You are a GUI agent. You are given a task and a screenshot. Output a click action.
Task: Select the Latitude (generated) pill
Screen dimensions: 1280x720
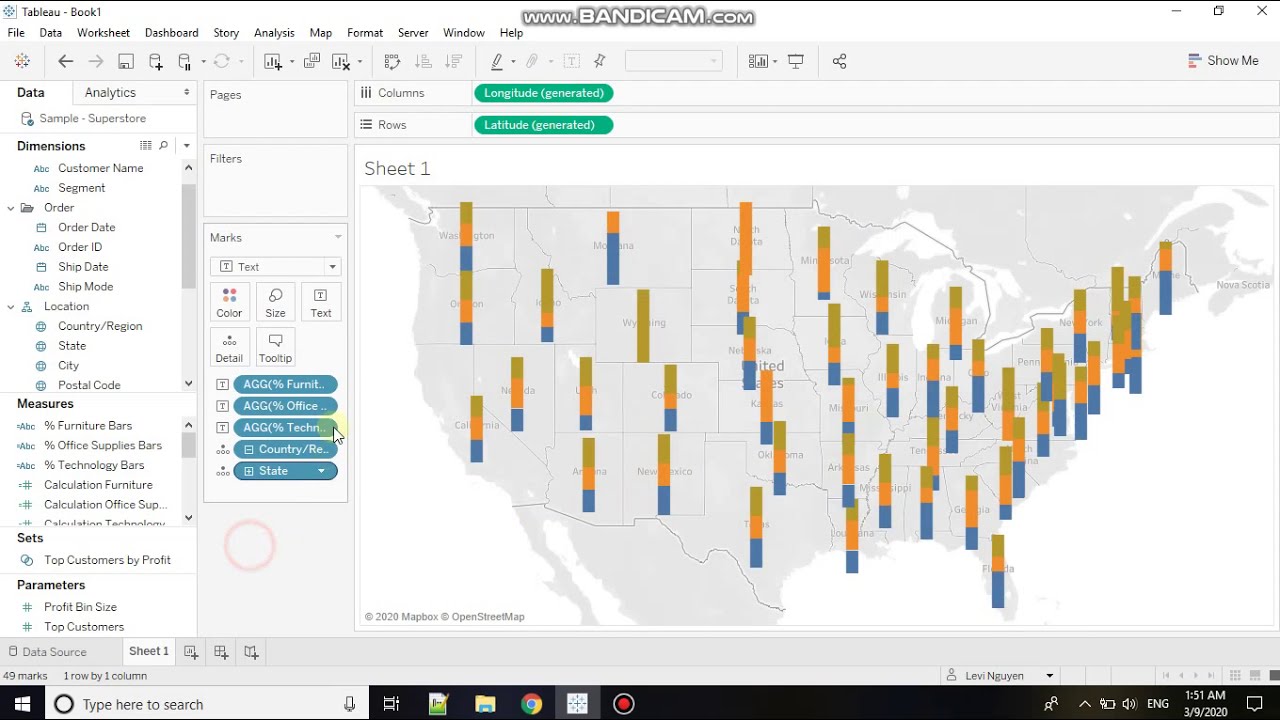543,125
